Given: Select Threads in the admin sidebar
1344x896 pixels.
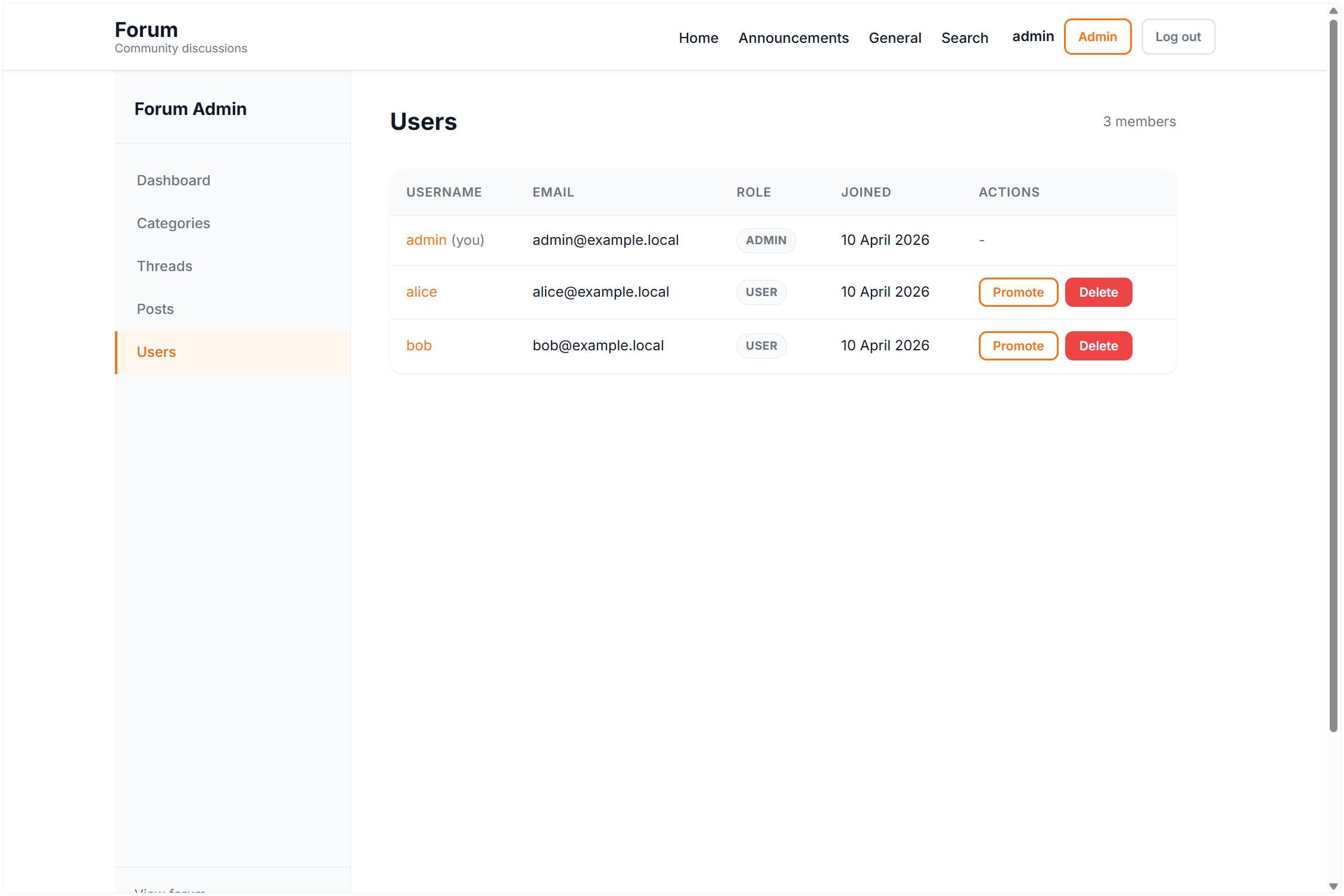Looking at the screenshot, I should point(164,266).
